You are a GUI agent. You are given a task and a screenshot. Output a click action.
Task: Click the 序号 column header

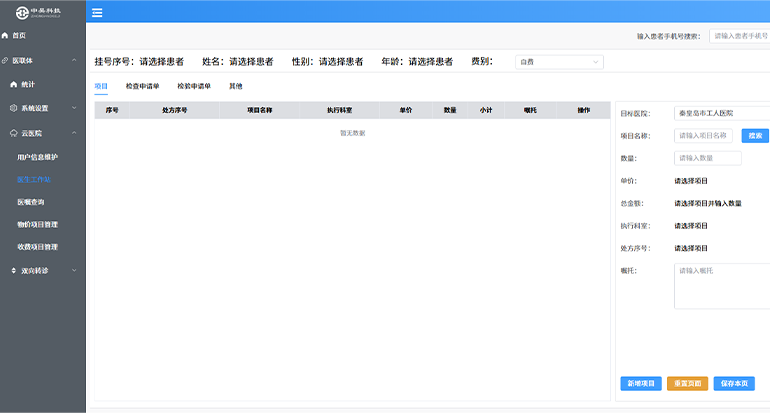pos(112,110)
